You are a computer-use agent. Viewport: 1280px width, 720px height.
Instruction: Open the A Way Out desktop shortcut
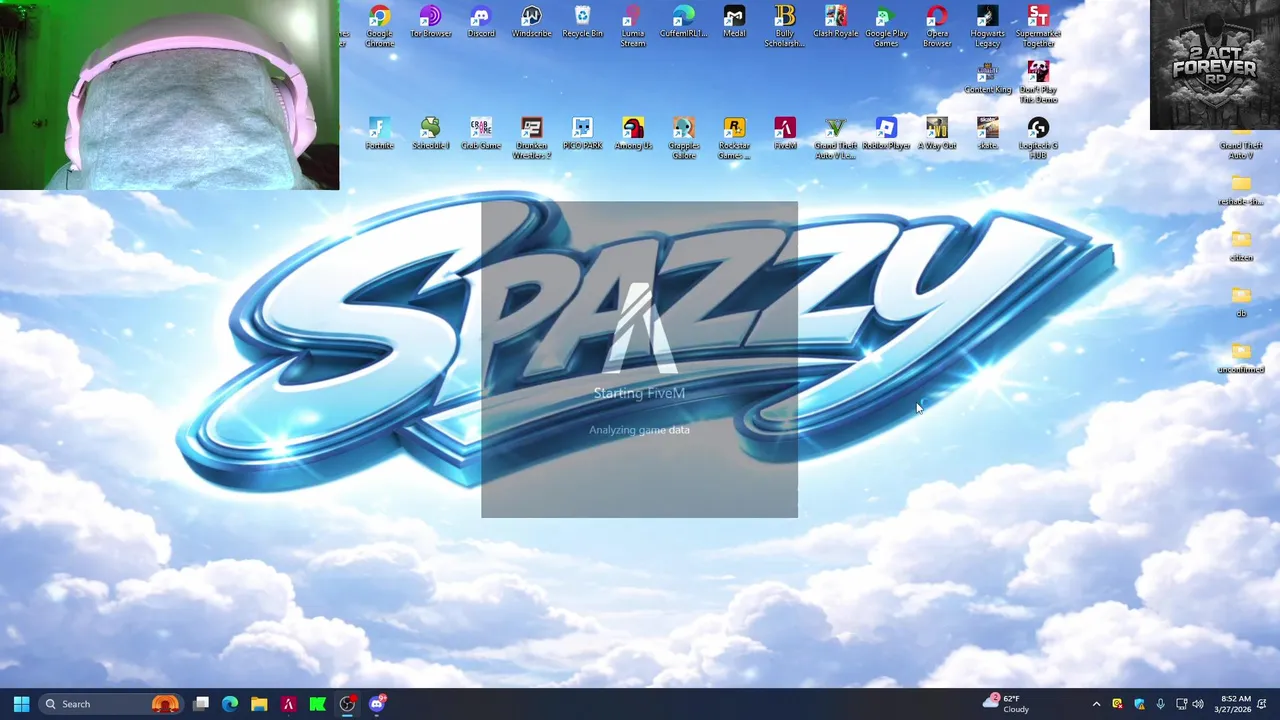click(x=937, y=134)
